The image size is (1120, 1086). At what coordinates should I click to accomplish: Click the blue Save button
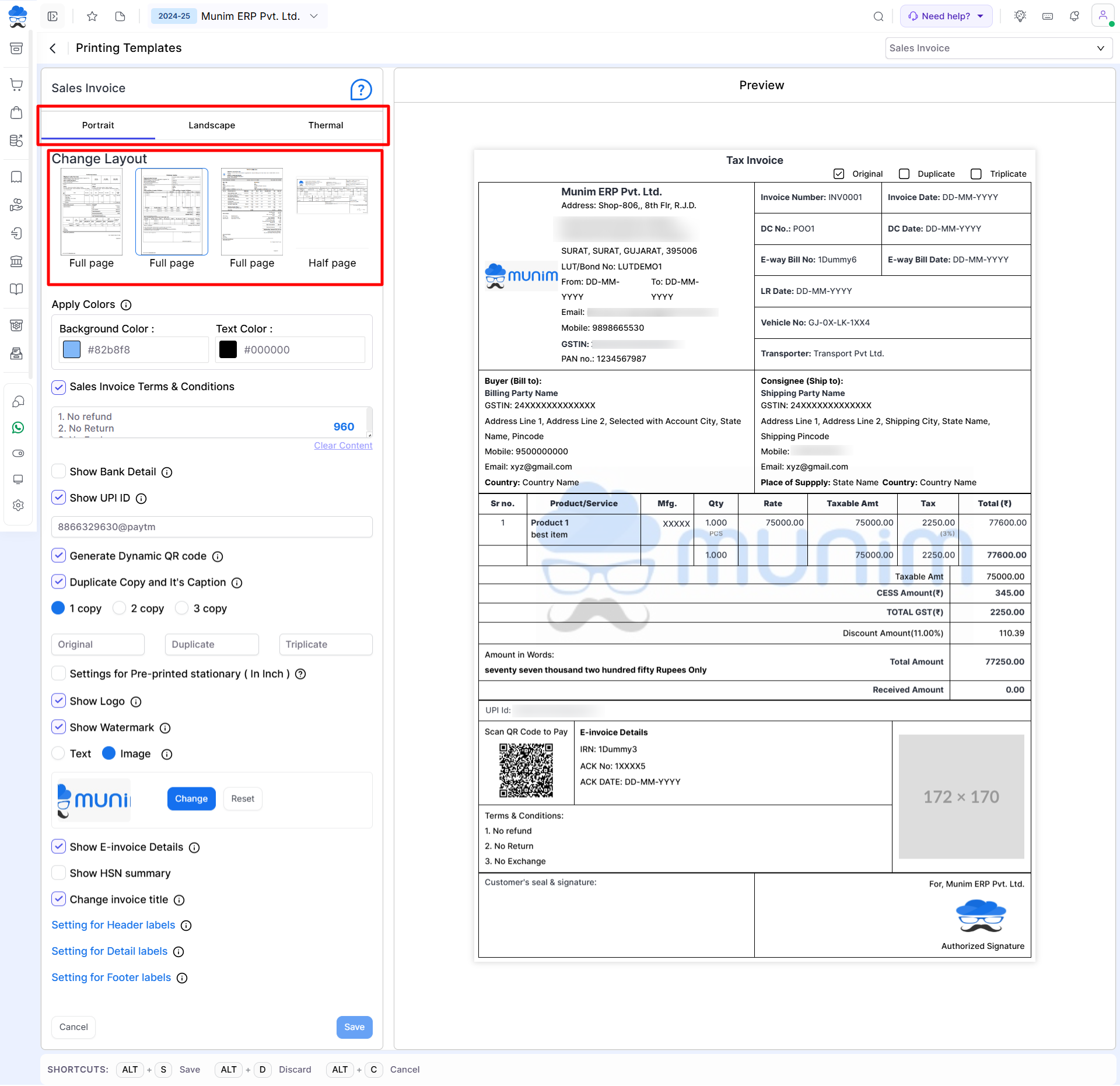pyautogui.click(x=354, y=1028)
